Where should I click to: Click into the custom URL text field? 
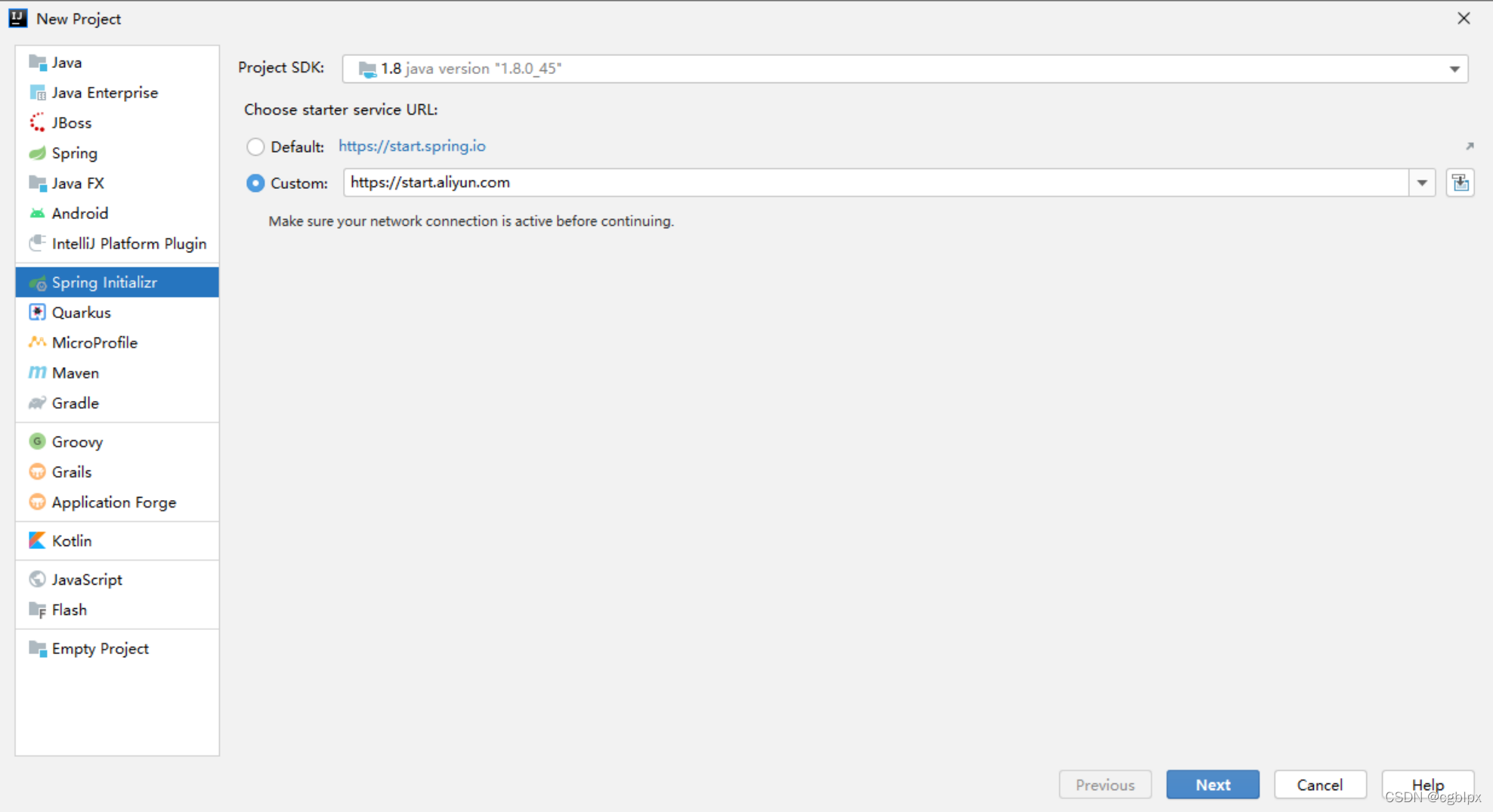(x=876, y=183)
